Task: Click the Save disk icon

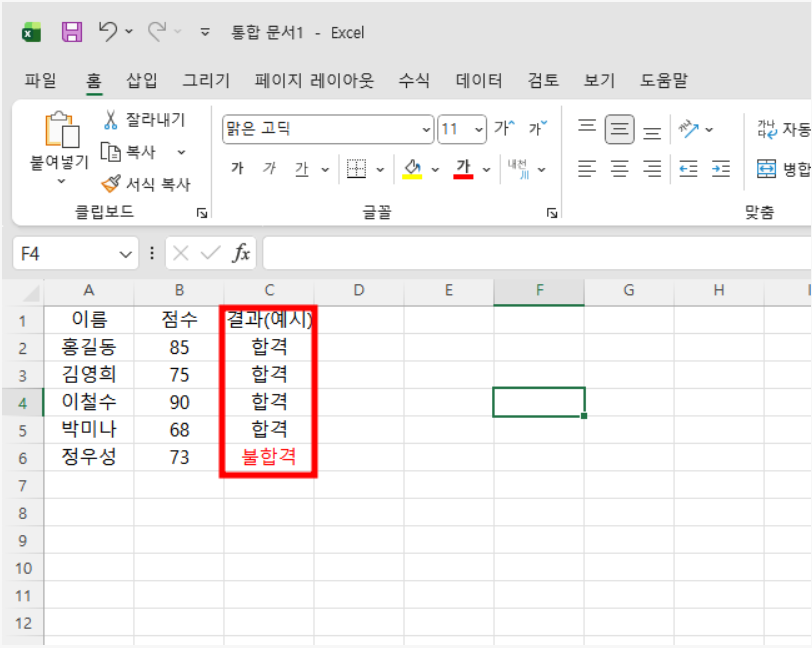Action: (72, 32)
